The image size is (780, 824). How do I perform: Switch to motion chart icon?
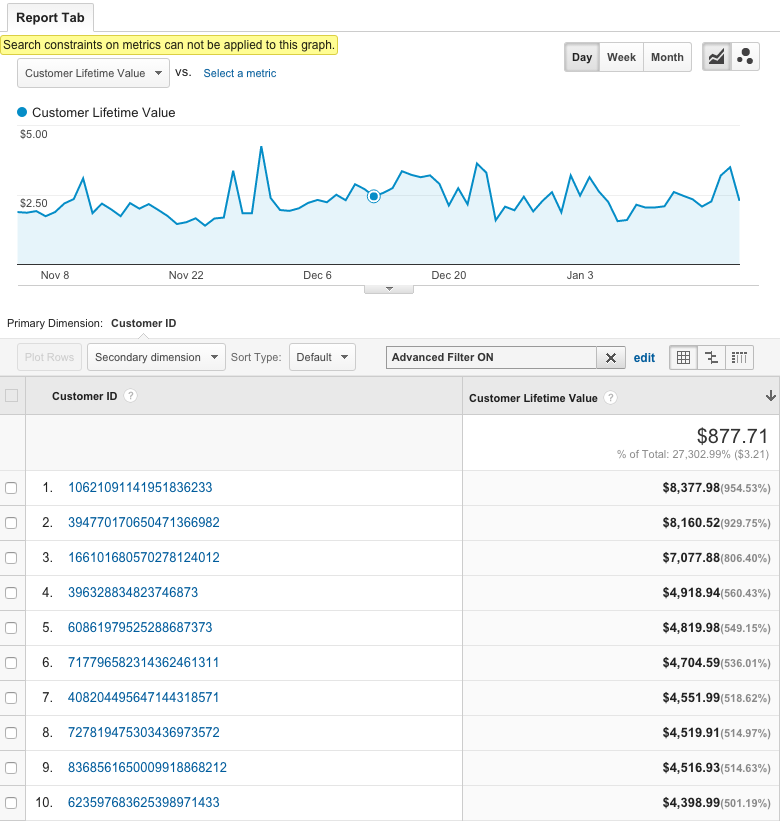point(745,57)
